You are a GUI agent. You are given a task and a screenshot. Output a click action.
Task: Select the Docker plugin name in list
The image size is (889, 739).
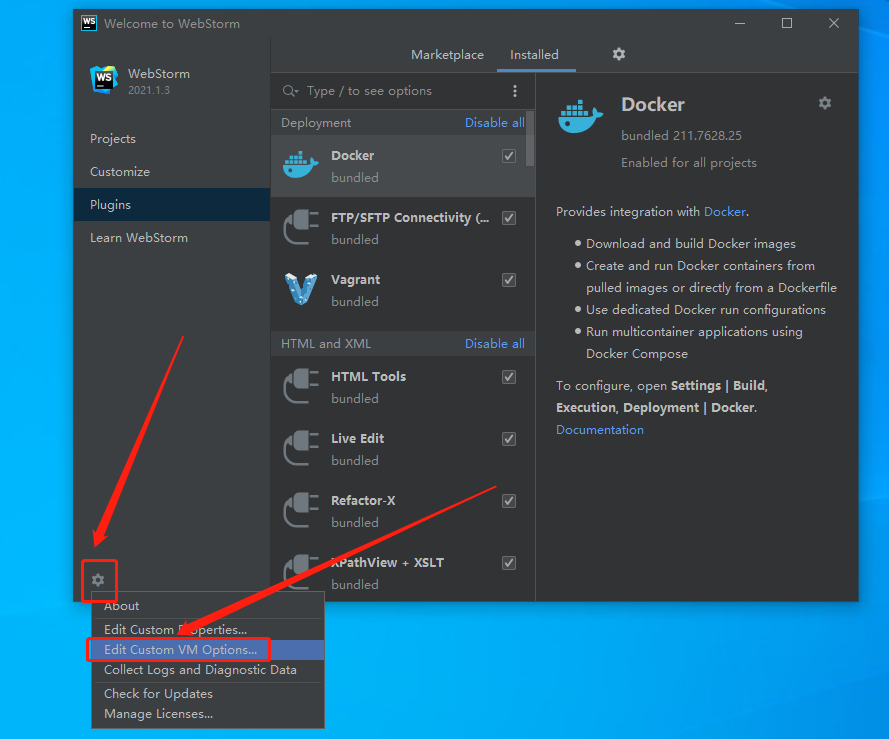click(x=352, y=155)
